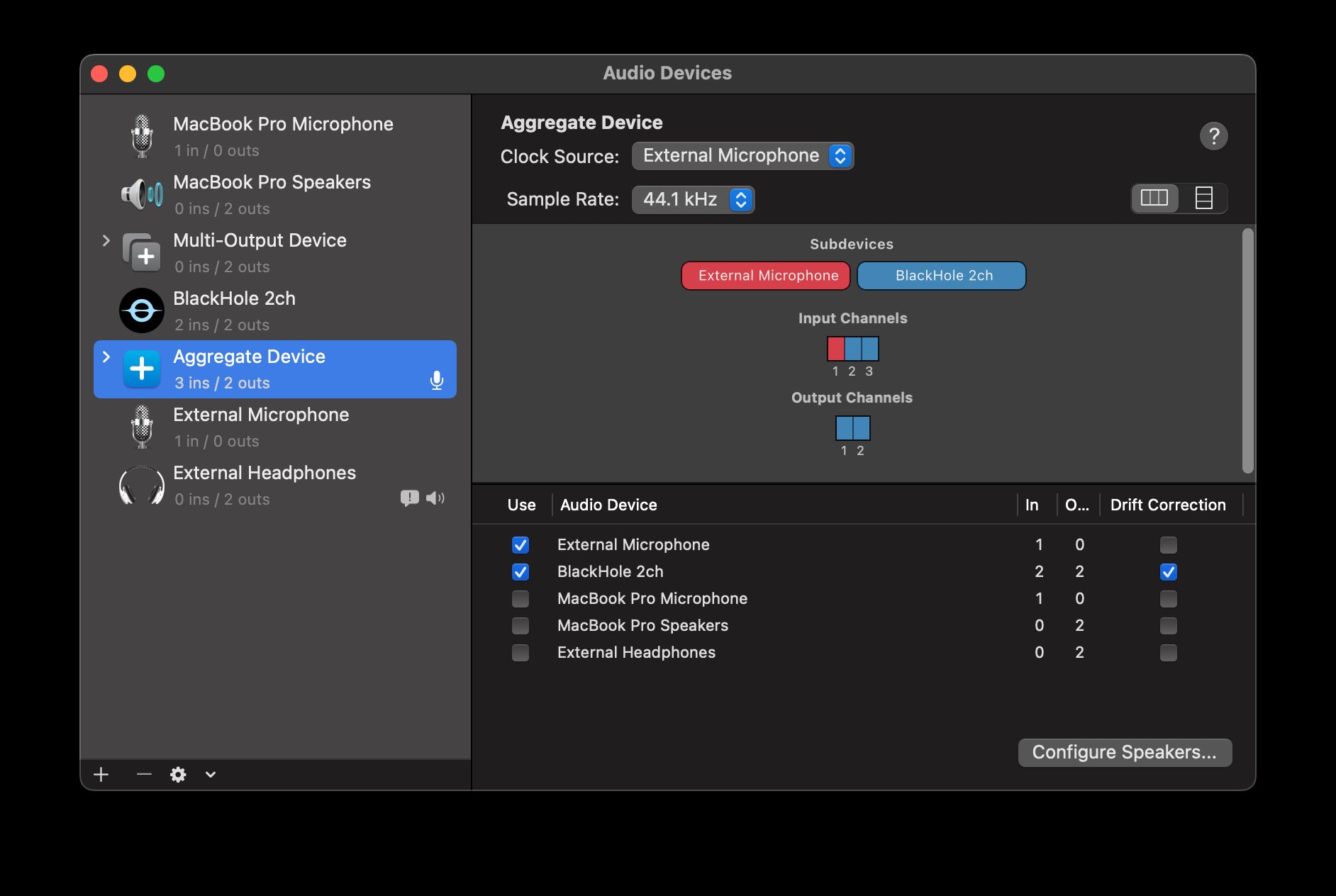The image size is (1336, 896).
Task: Open the Sample Rate dropdown
Action: tap(692, 199)
